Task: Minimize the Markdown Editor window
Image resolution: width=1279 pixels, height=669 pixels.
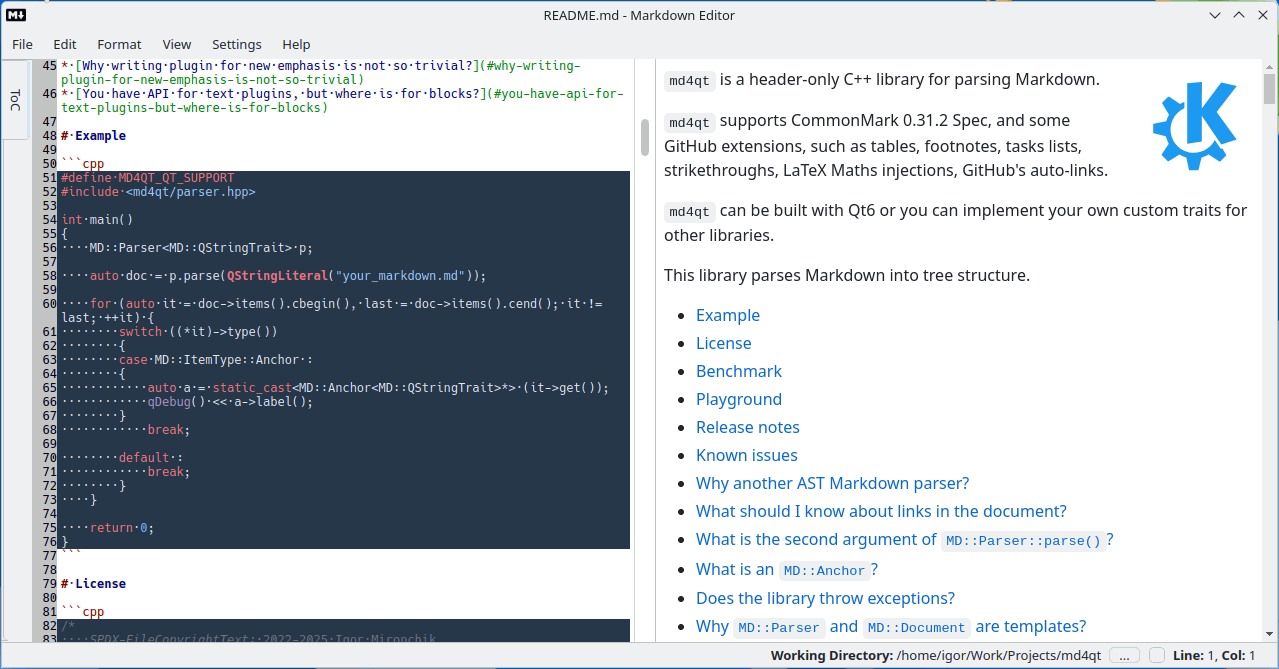Action: click(x=1215, y=15)
